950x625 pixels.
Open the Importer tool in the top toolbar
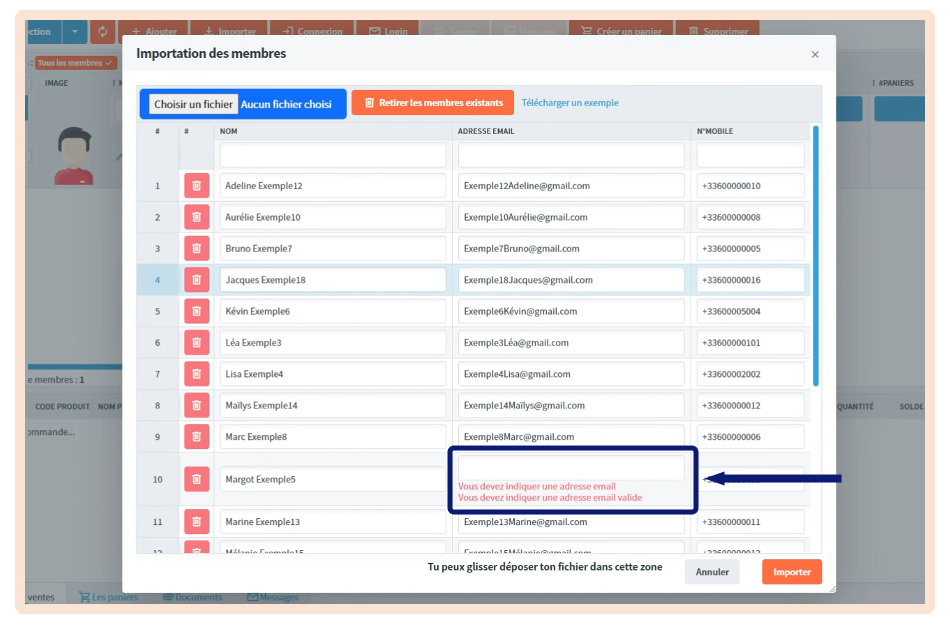pyautogui.click(x=229, y=31)
